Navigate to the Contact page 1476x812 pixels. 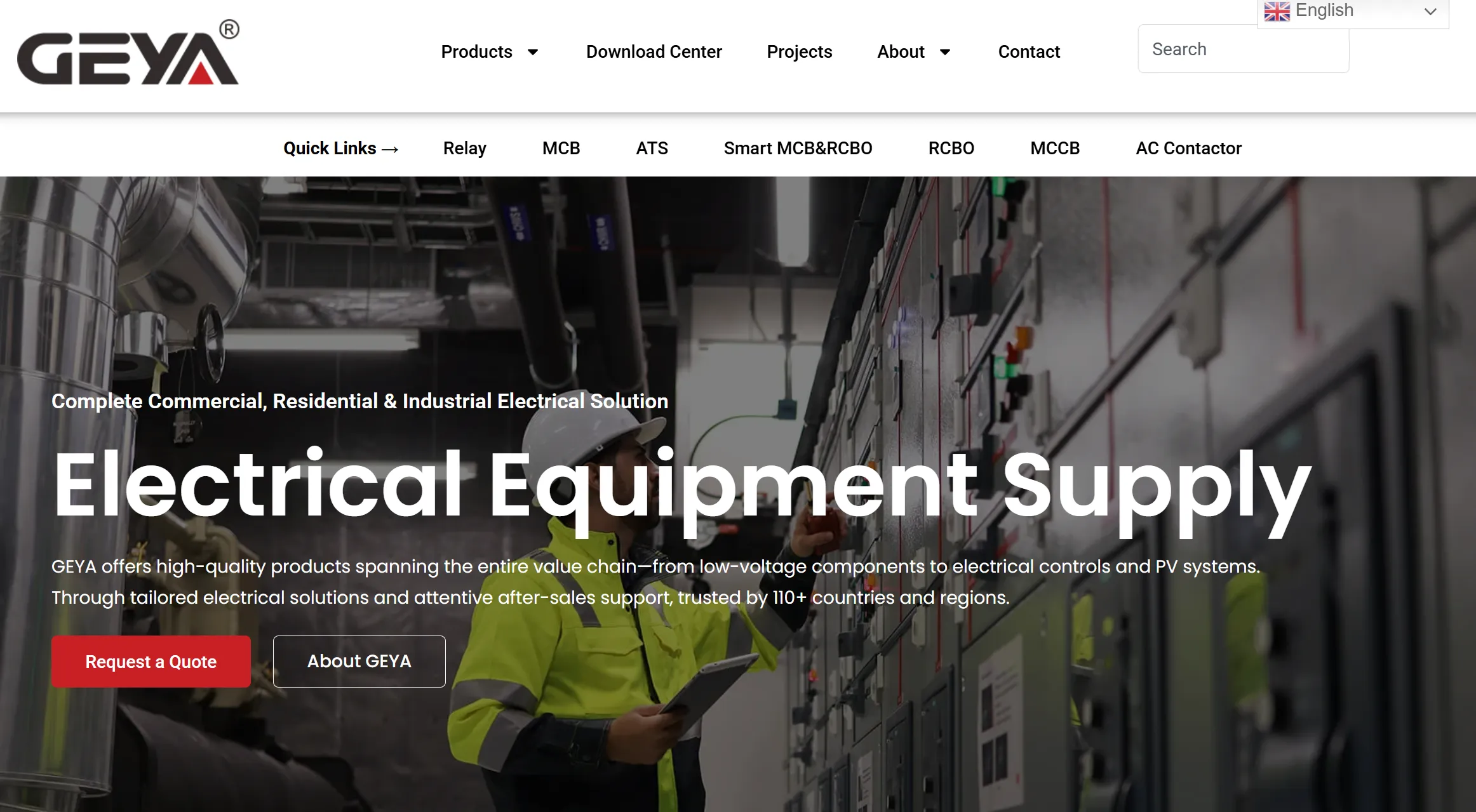click(1029, 51)
